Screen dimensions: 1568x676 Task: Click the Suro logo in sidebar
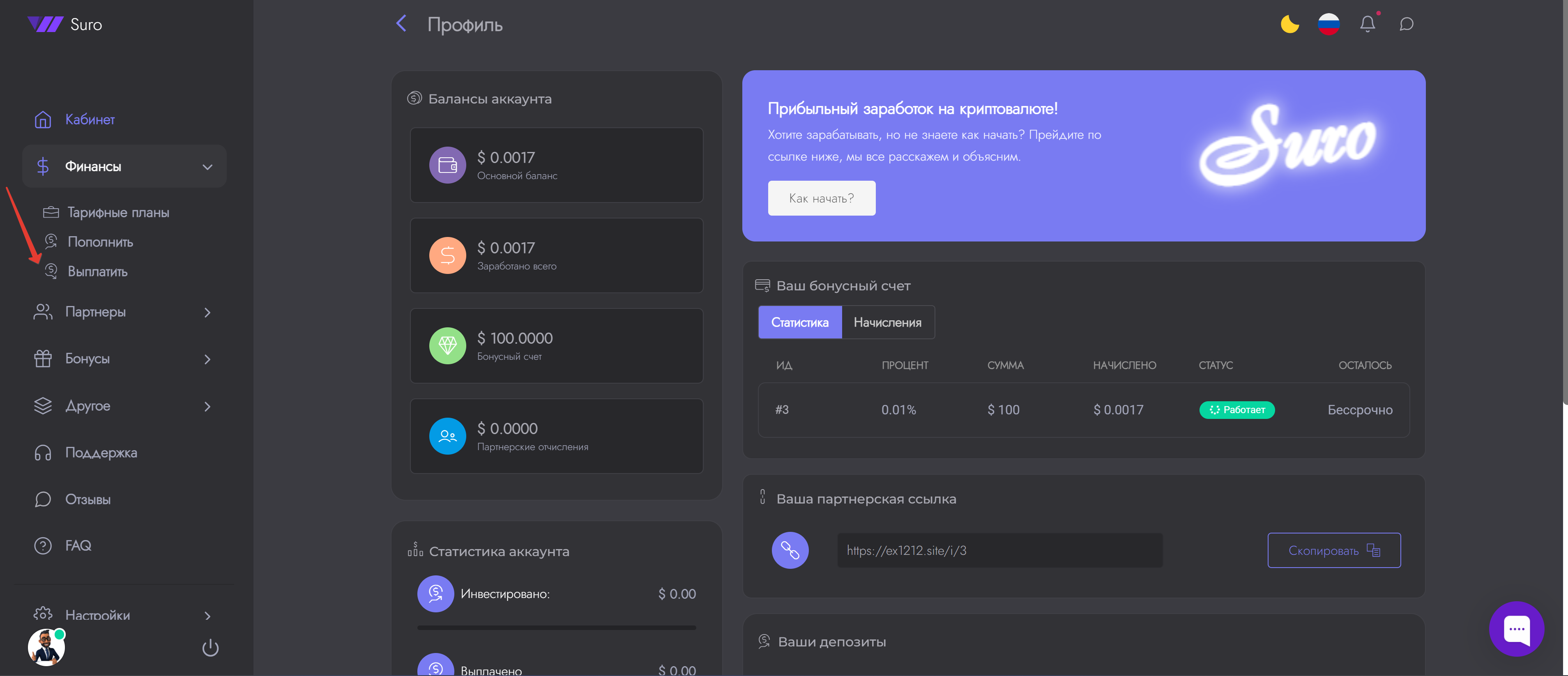point(64,24)
